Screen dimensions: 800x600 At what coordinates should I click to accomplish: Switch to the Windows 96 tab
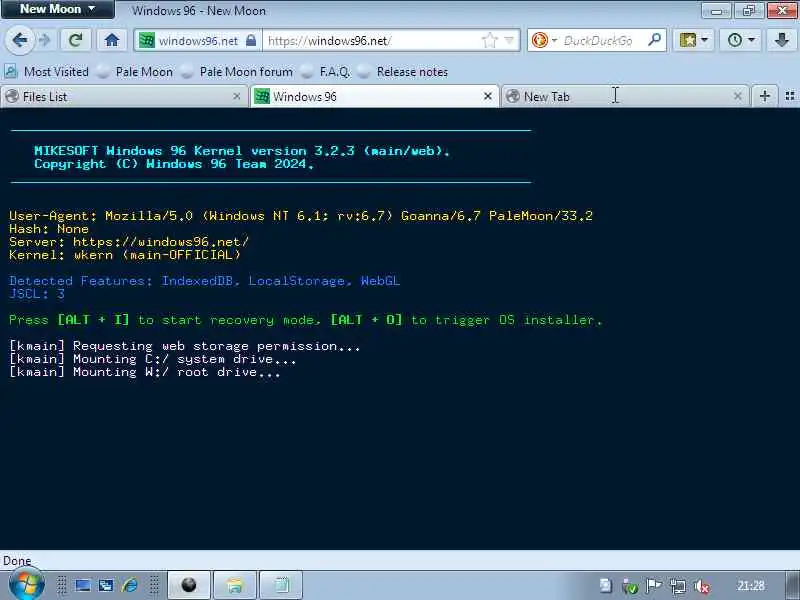(x=374, y=96)
